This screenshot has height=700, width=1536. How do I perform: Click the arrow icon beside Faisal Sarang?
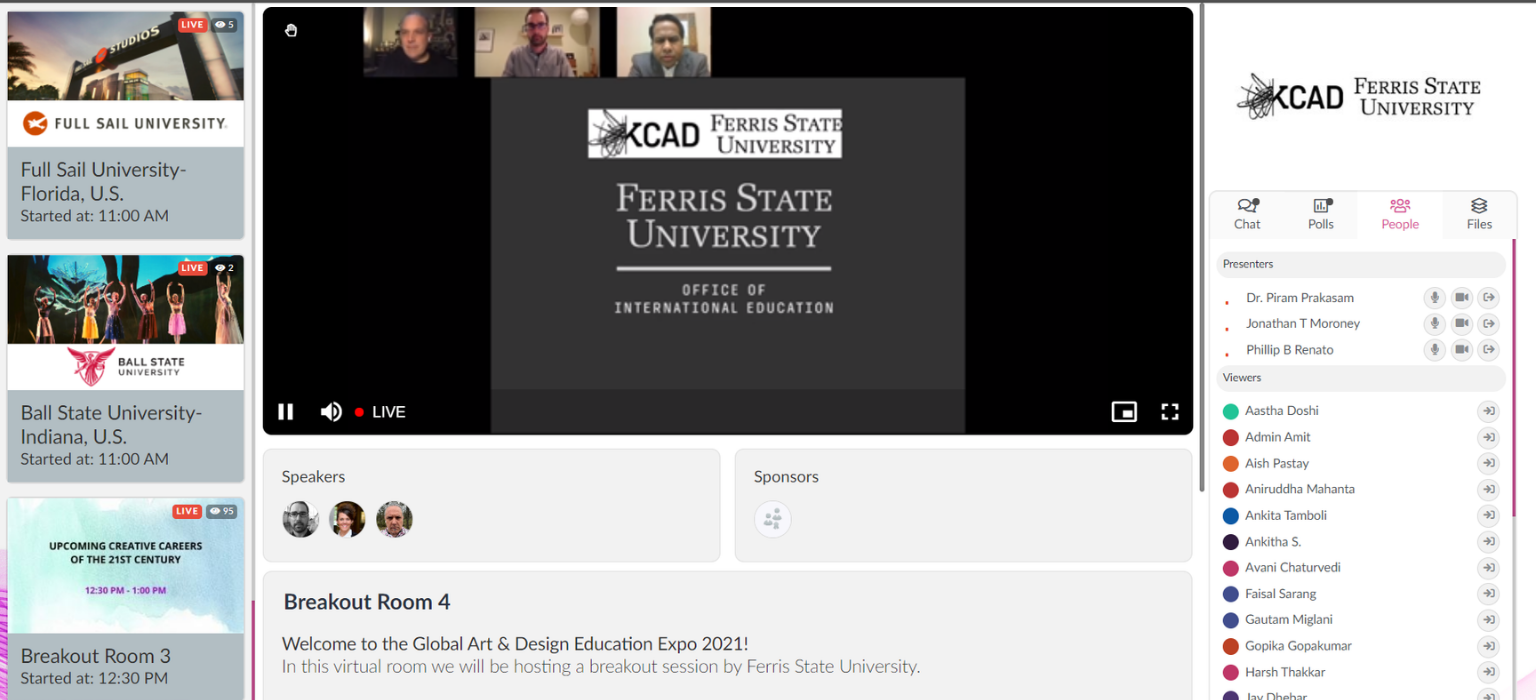click(x=1489, y=593)
